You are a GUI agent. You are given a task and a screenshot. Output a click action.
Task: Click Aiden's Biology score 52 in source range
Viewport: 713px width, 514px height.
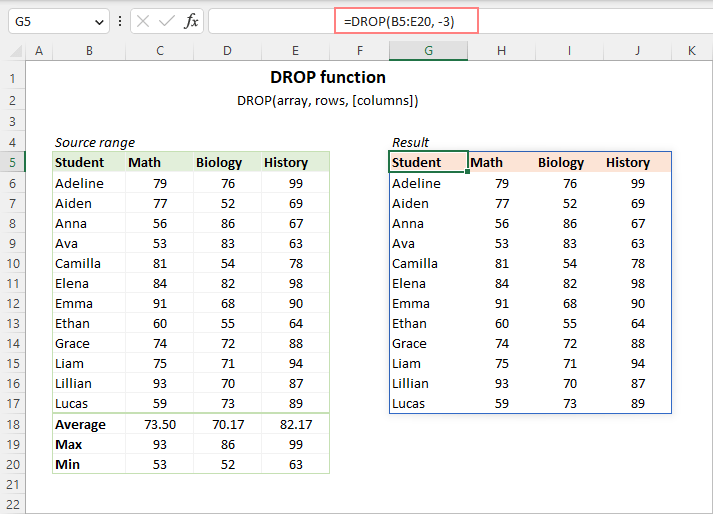228,203
